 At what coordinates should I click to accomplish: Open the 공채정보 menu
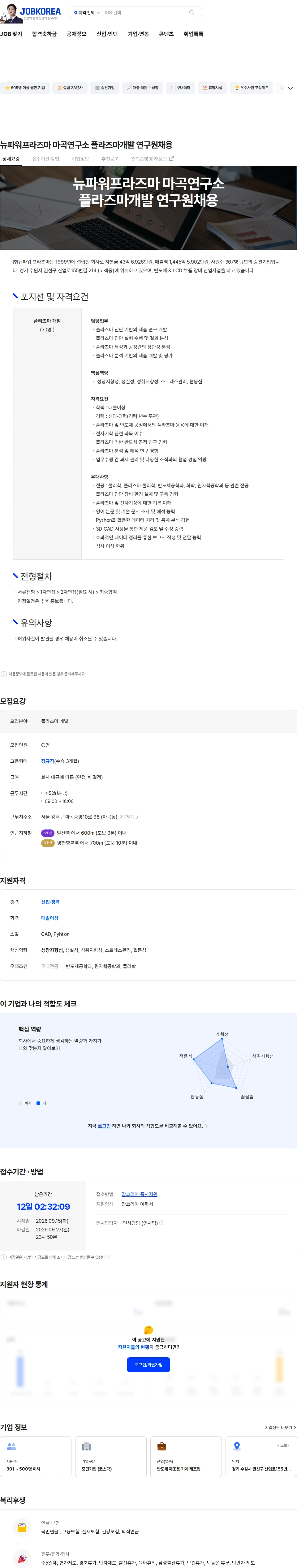77,34
